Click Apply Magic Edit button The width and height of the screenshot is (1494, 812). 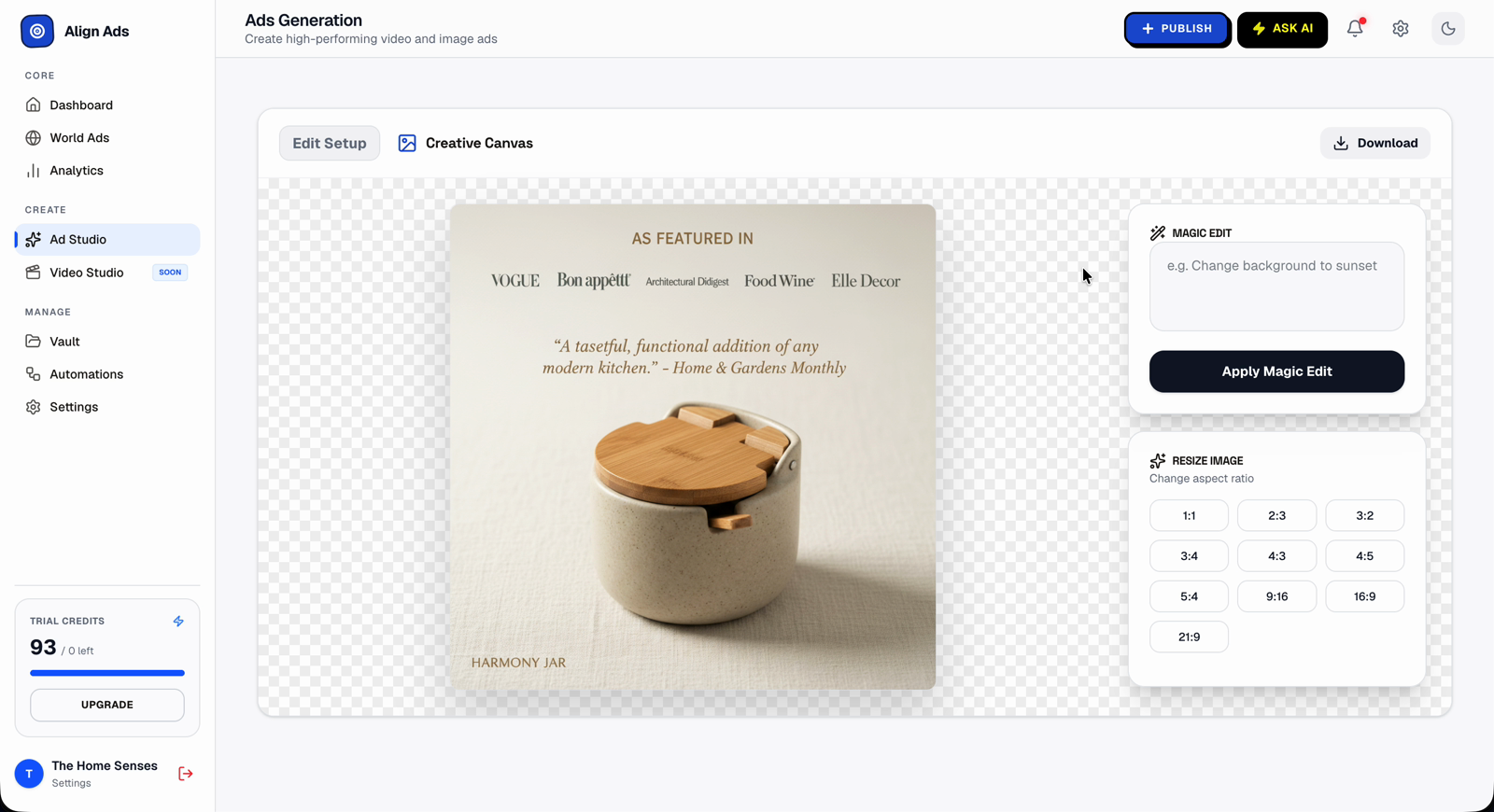click(1276, 371)
